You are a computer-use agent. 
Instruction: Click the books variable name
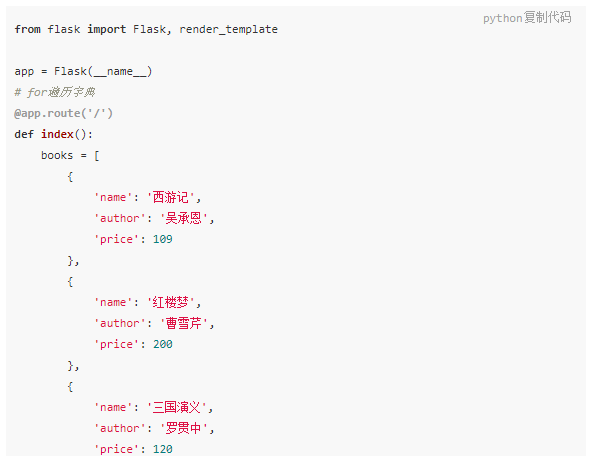click(57, 155)
